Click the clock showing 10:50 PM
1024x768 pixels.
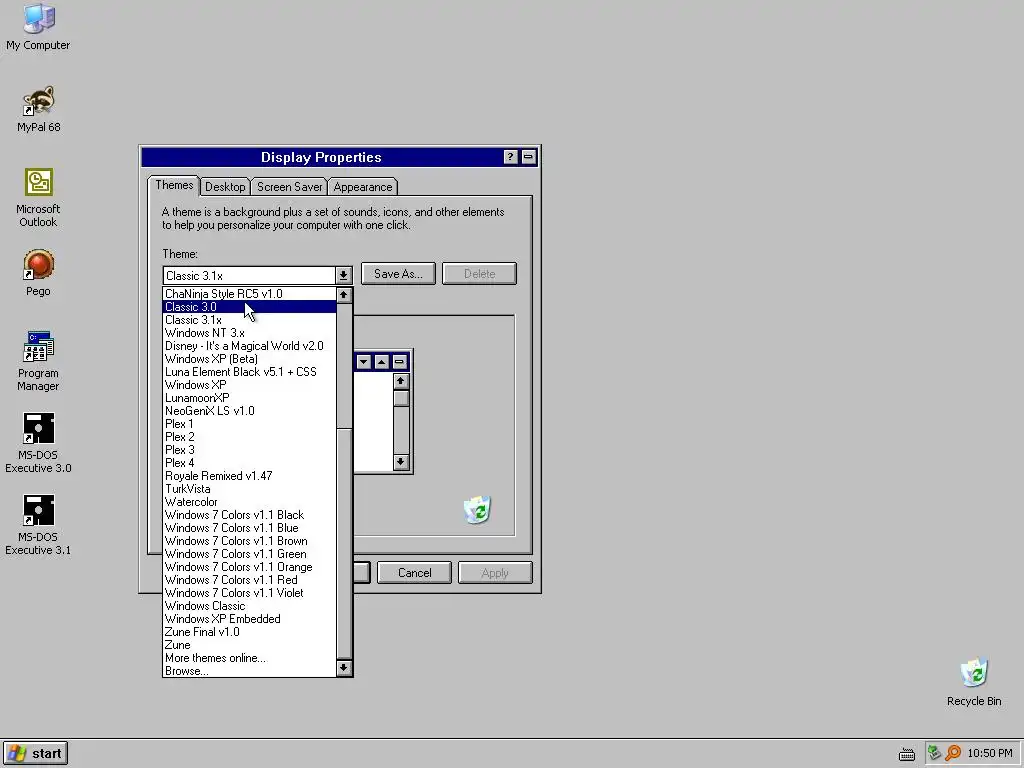[990, 753]
